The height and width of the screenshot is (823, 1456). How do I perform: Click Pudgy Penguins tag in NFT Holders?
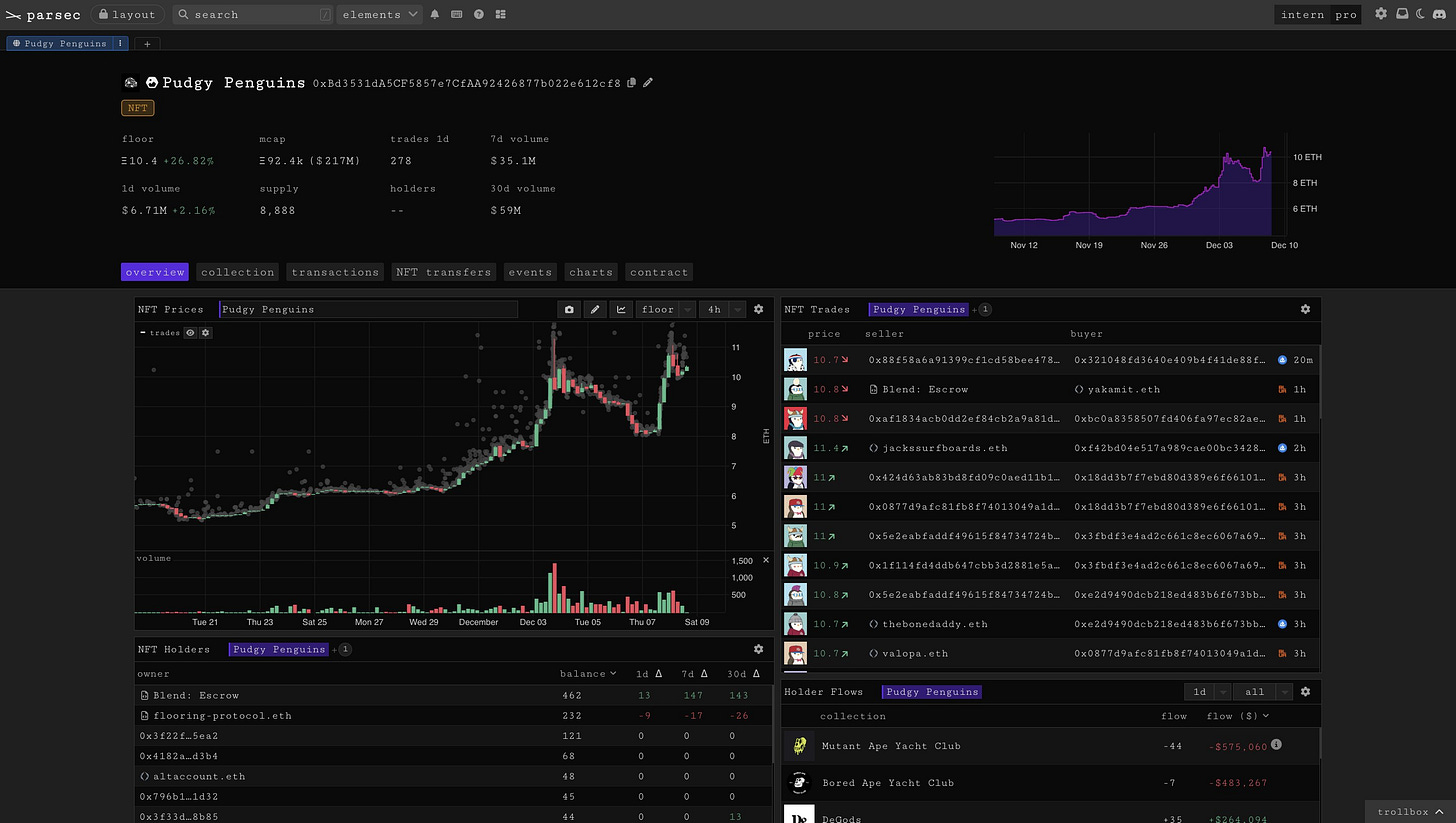tap(278, 649)
